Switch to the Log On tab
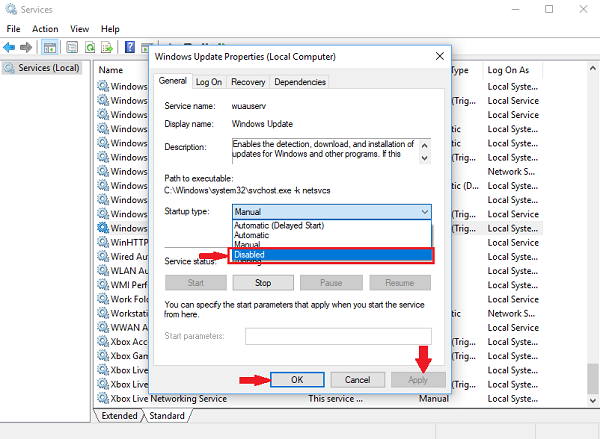This screenshot has width=600, height=439. [x=209, y=82]
